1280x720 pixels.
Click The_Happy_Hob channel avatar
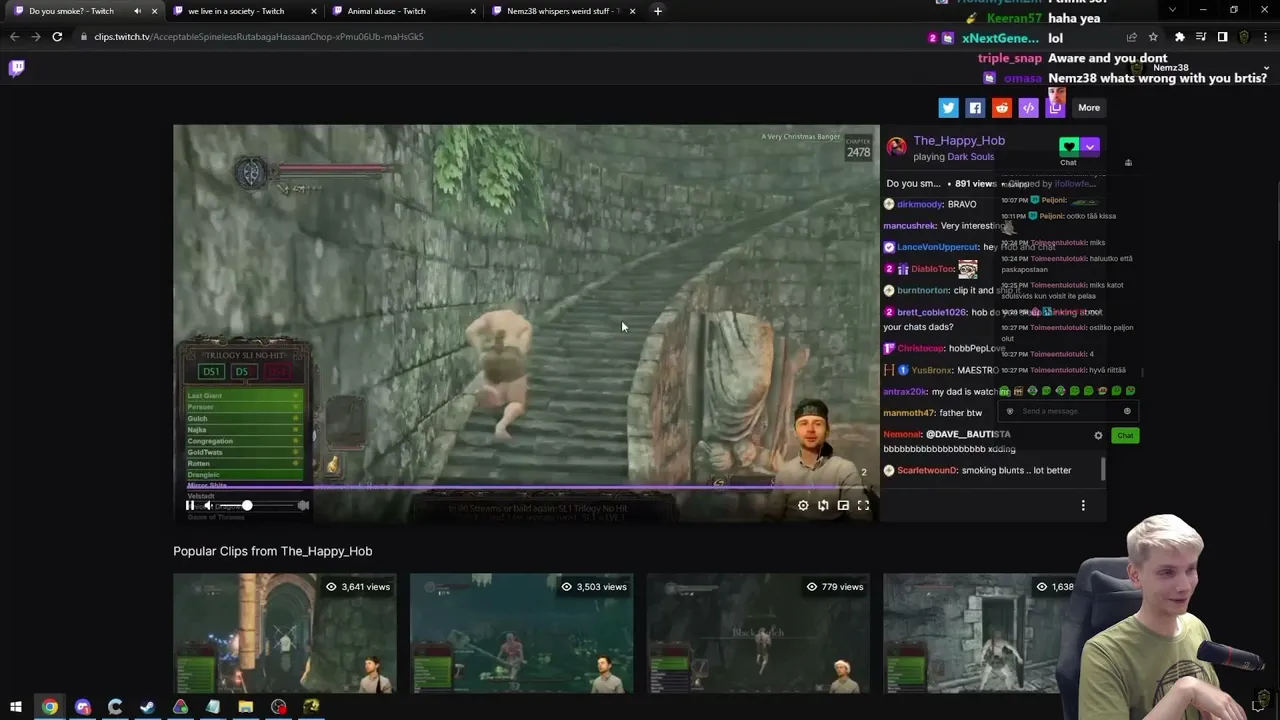click(x=897, y=148)
